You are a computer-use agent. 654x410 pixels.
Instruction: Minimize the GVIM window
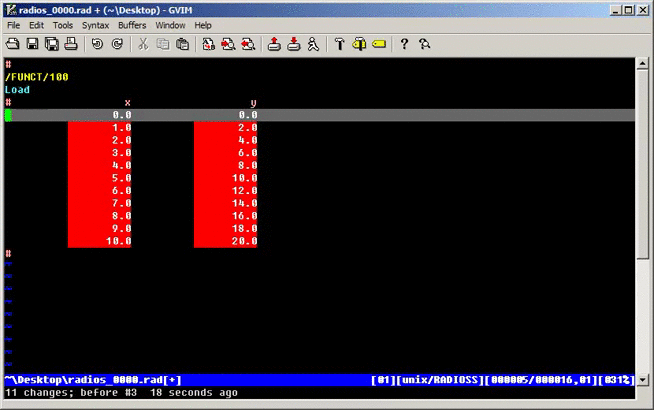tap(616, 10)
